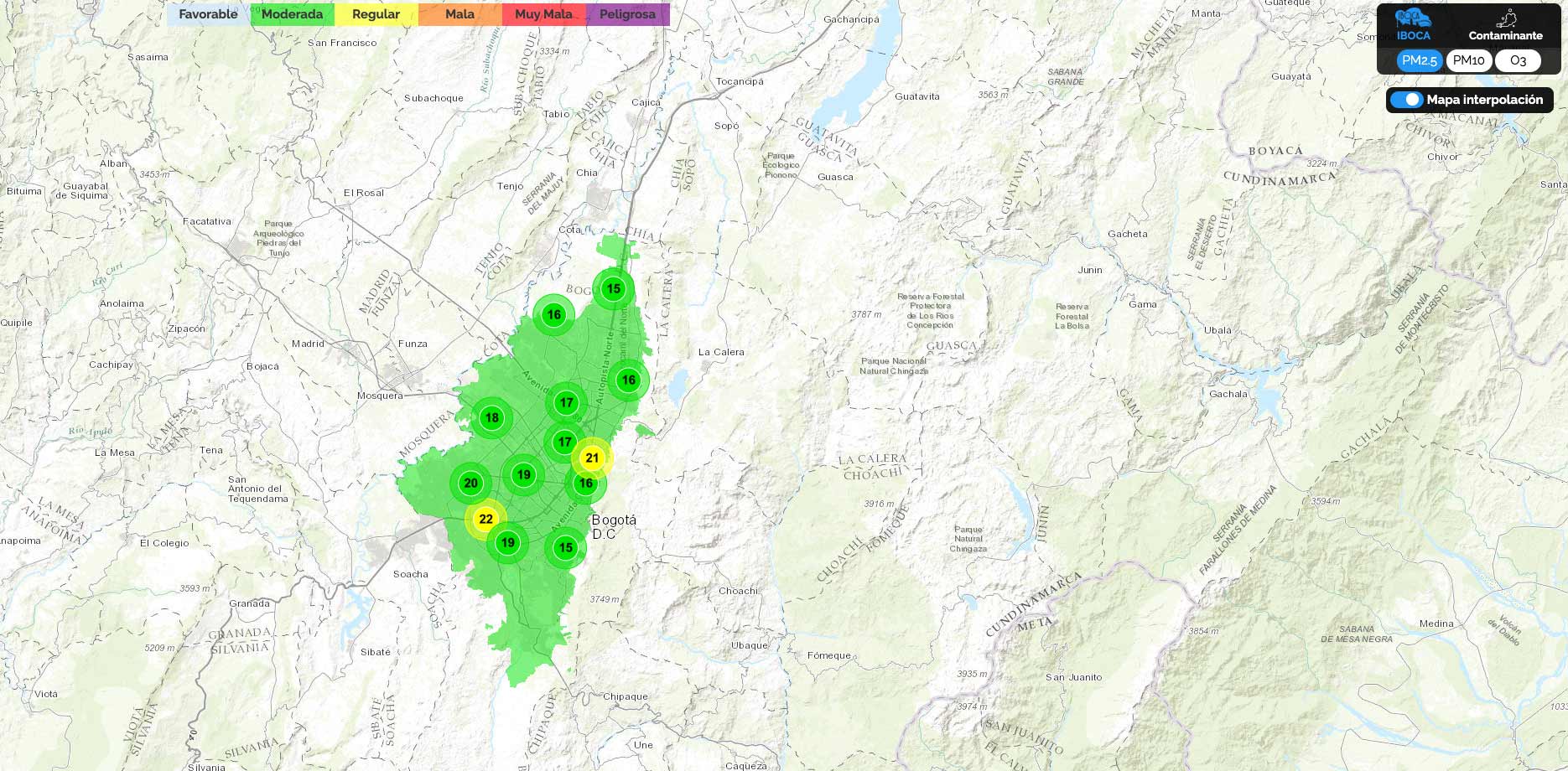Click station marker 17 on Autopista Norte
The image size is (1568, 771).
[x=567, y=402]
